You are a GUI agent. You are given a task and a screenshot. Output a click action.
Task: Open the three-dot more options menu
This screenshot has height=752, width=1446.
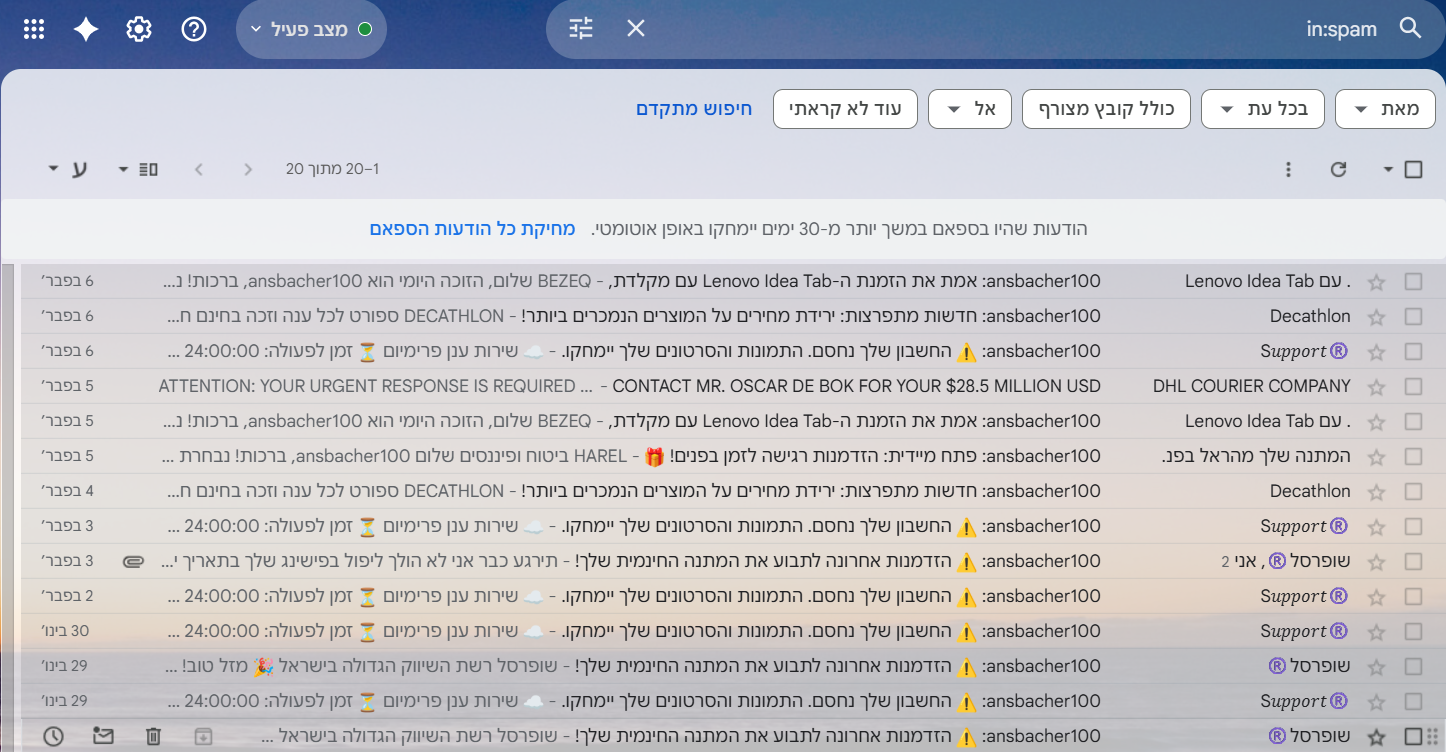pos(1289,170)
